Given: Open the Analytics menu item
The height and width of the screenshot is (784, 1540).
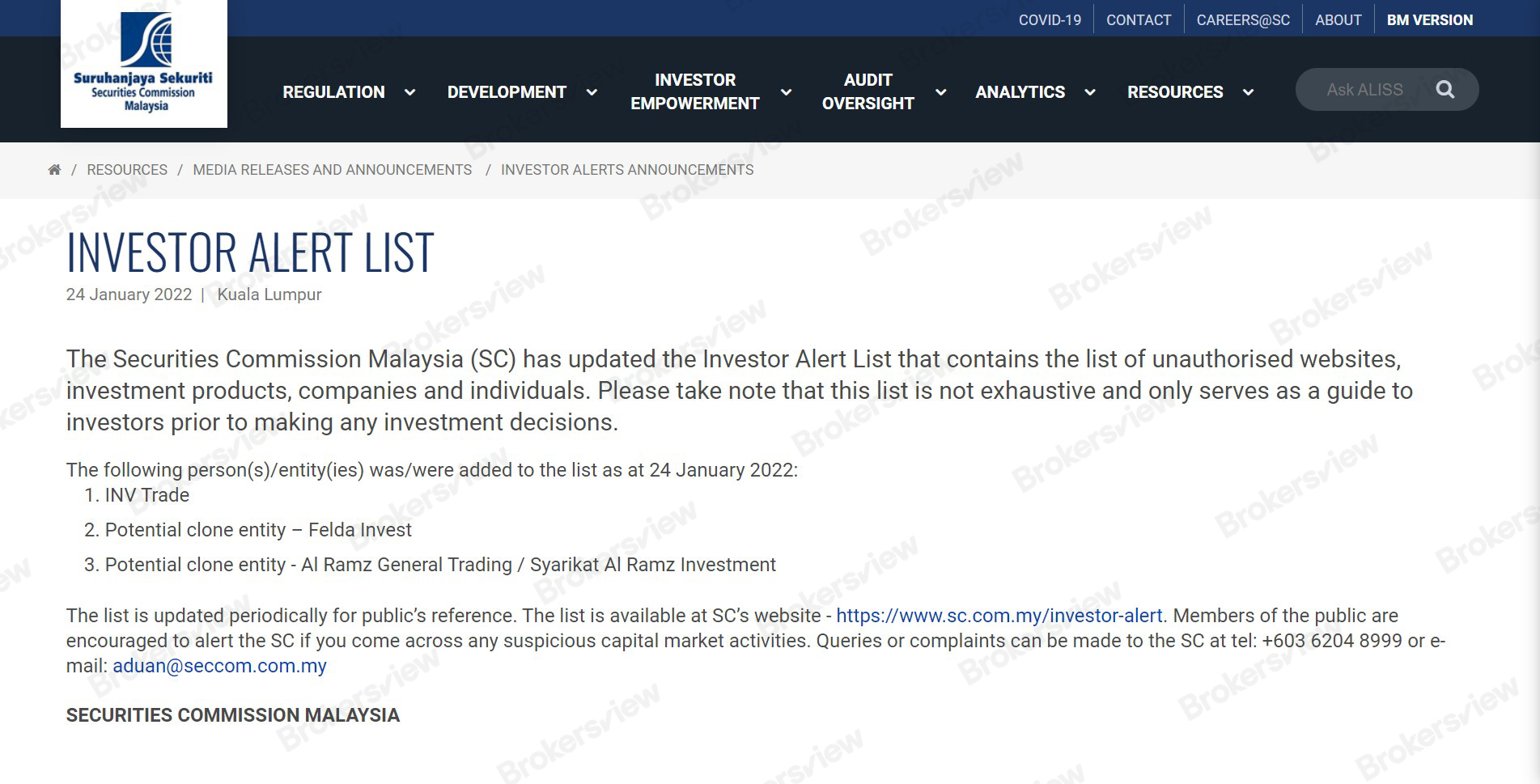Looking at the screenshot, I should 1020,92.
